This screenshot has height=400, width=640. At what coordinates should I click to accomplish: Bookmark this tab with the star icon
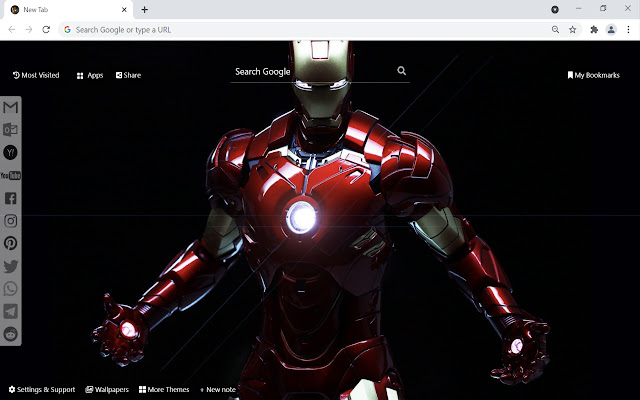pyautogui.click(x=573, y=29)
